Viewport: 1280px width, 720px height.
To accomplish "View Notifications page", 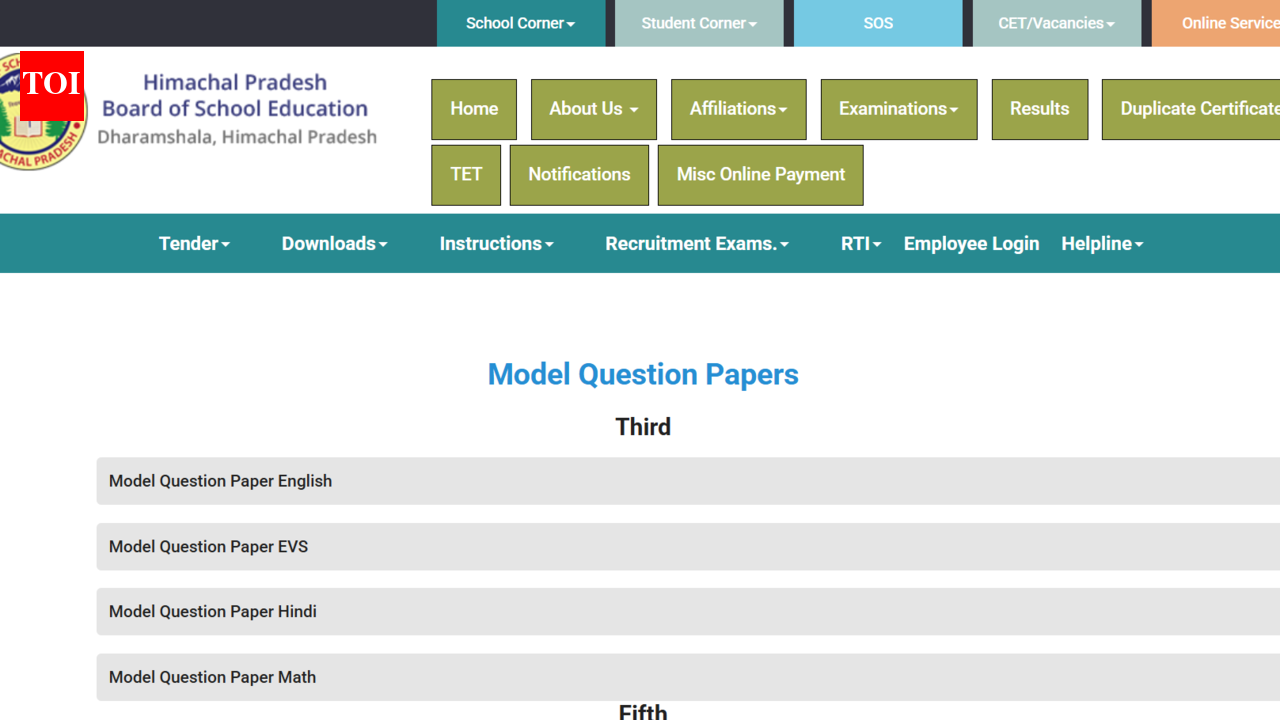I will tap(579, 175).
